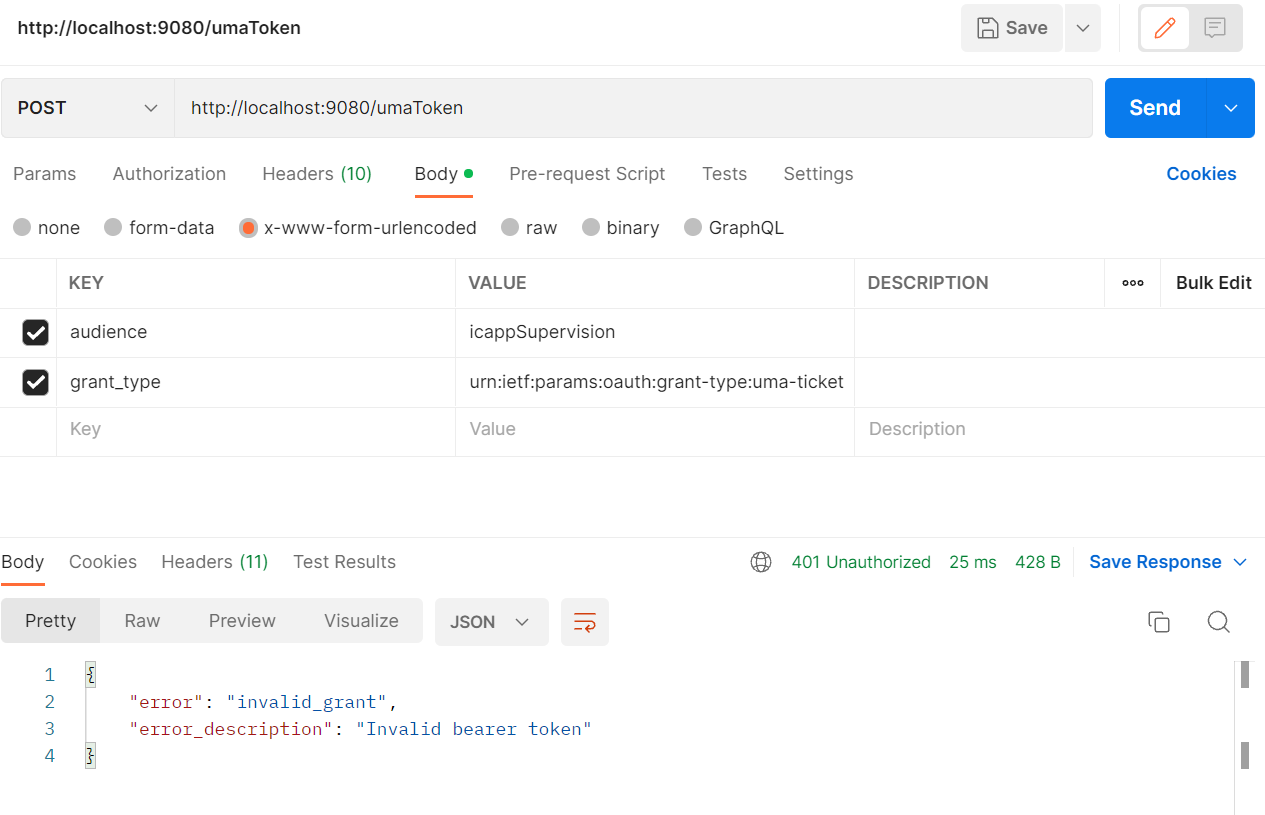Open the Settings tab

818,174
